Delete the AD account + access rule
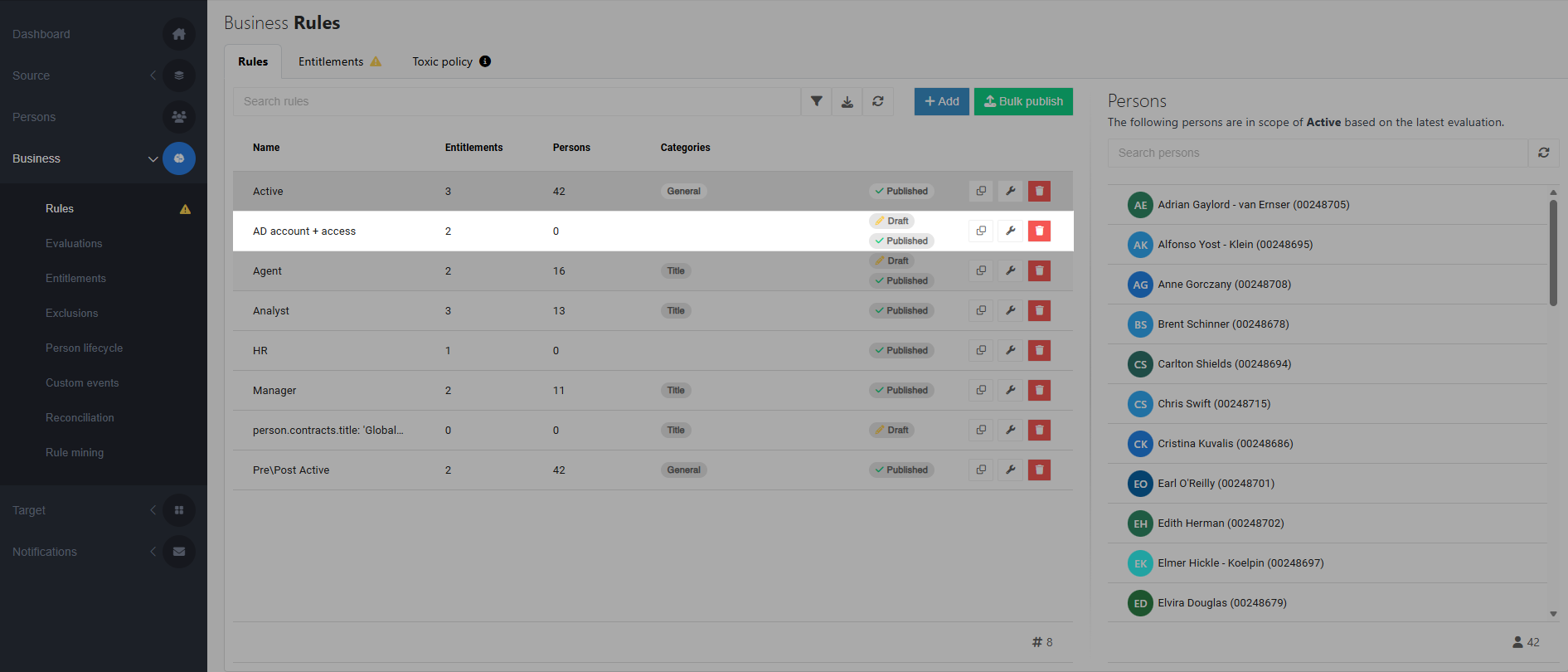Screen dimensions: 1568x672 (x=1039, y=231)
